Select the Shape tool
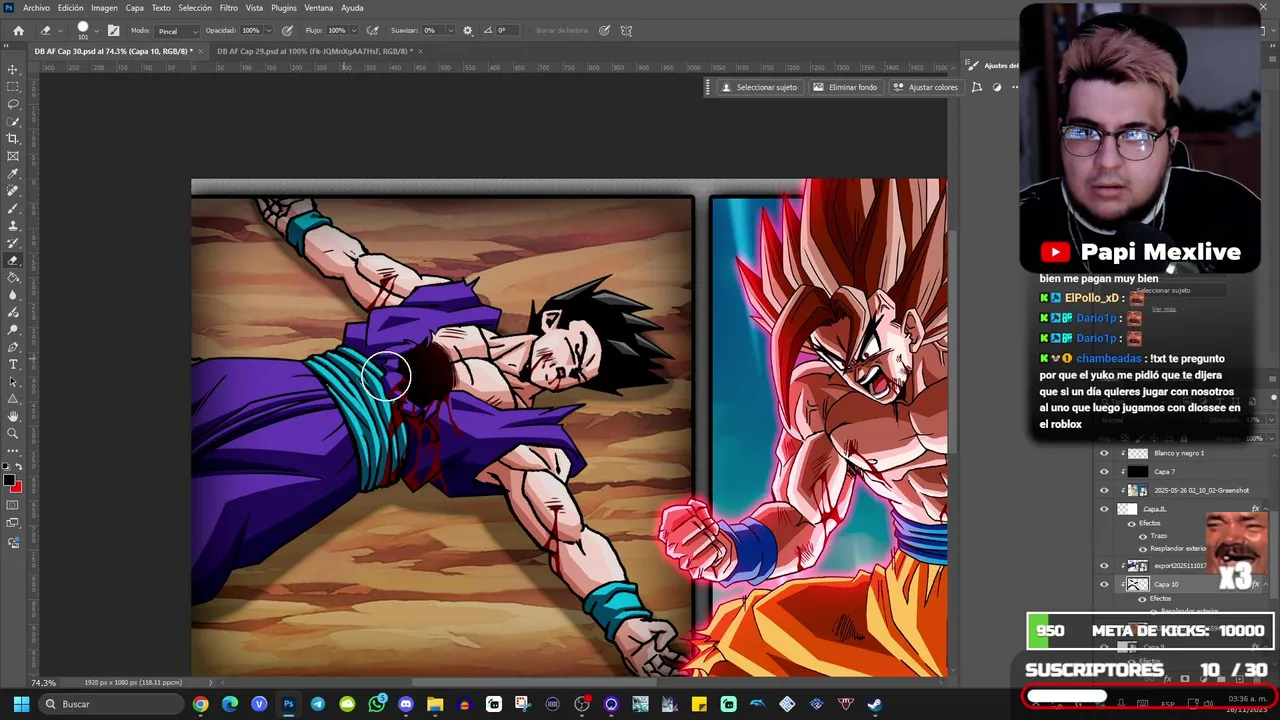 [13, 399]
